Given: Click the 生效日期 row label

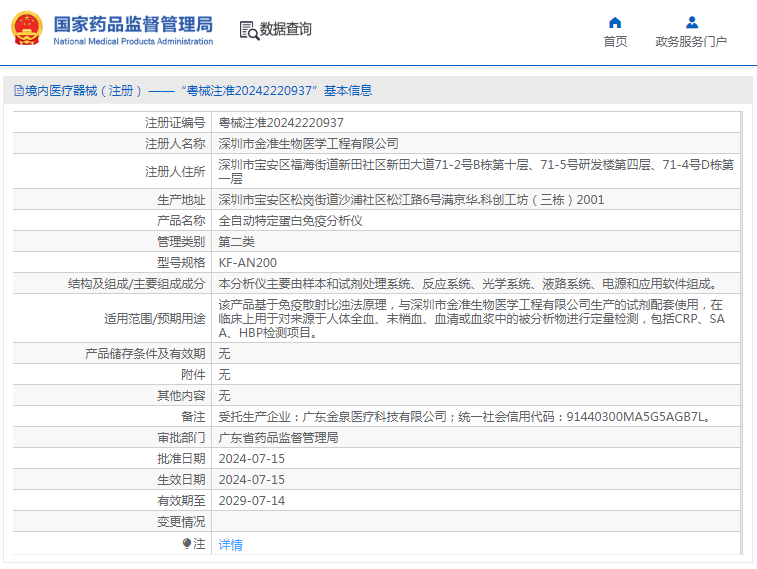Looking at the screenshot, I should [x=181, y=480].
